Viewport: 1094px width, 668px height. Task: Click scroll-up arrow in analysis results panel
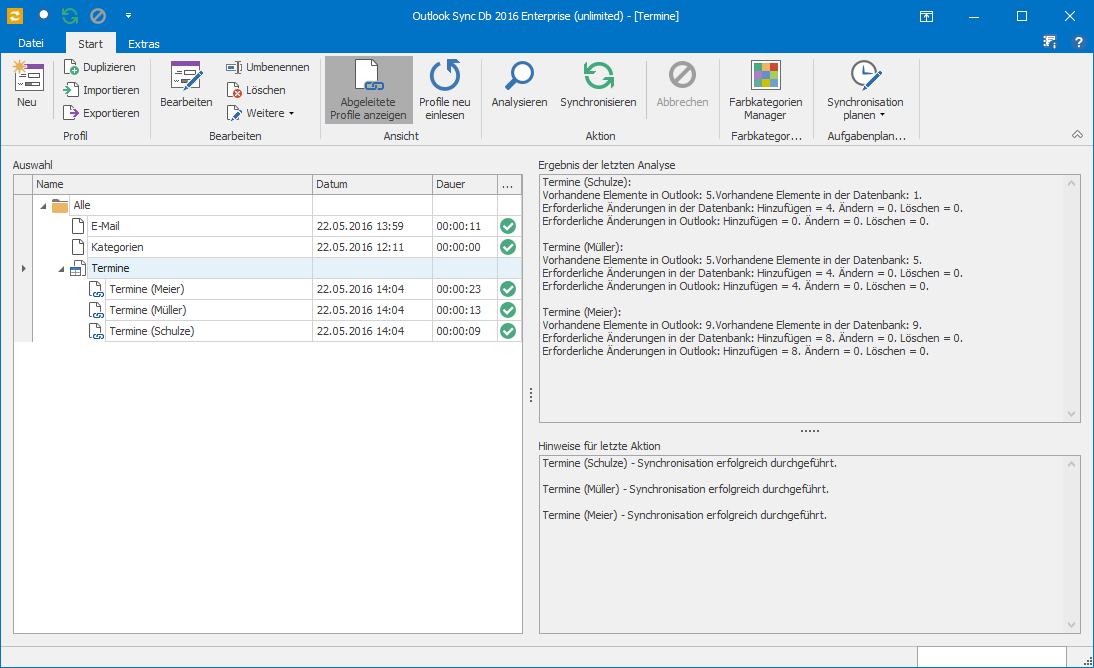click(1072, 183)
